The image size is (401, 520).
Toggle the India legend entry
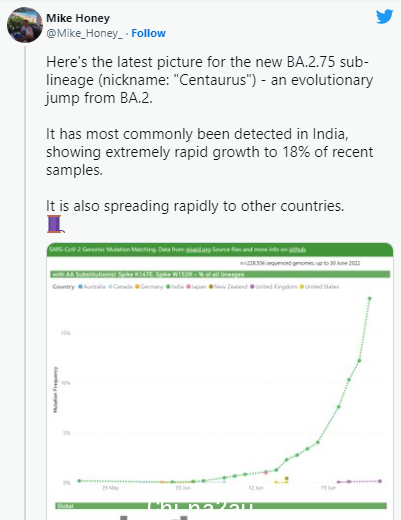tap(175, 287)
